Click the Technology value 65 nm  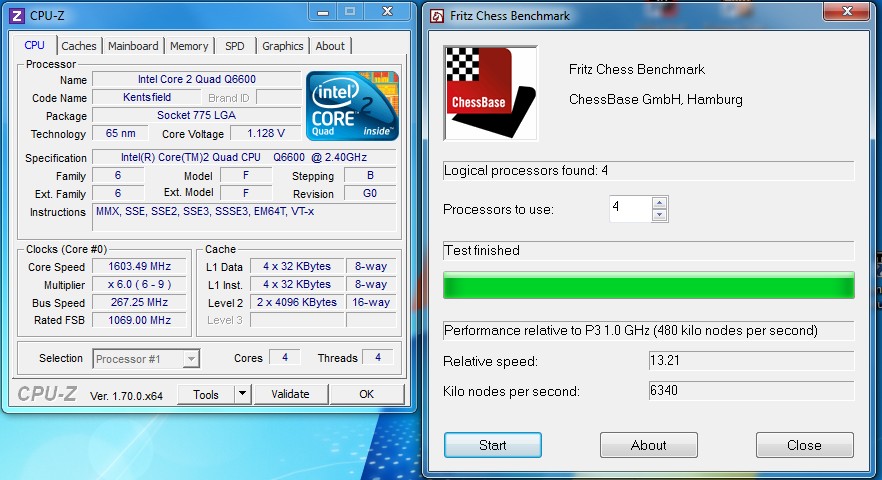(x=120, y=133)
